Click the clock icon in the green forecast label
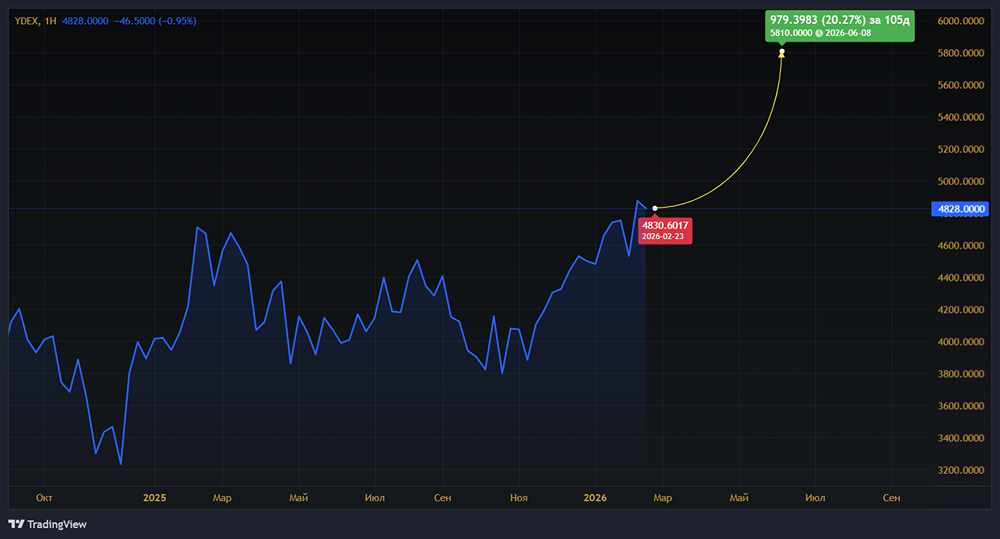The height and width of the screenshot is (539, 1000). click(x=819, y=33)
